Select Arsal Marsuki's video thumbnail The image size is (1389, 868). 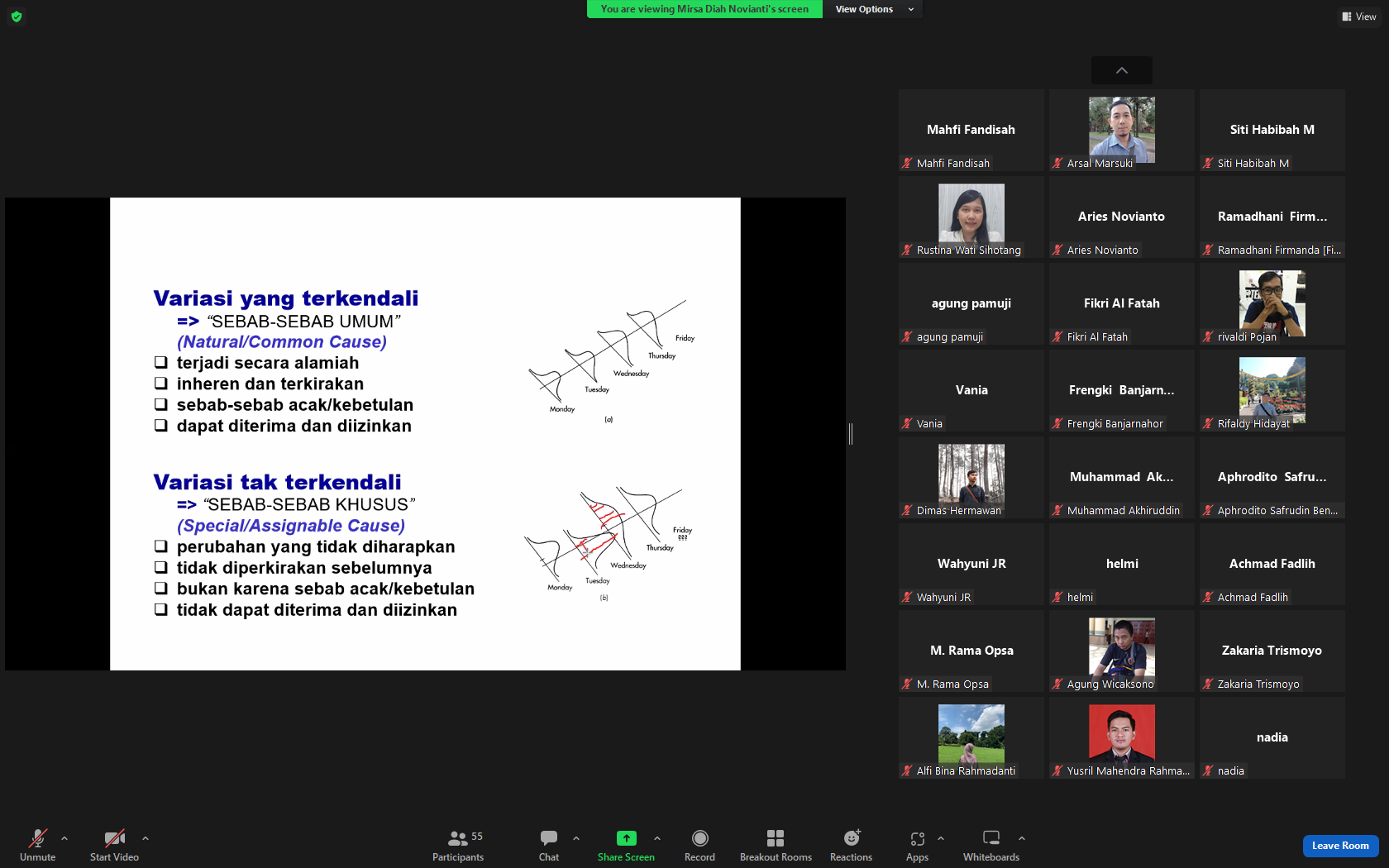tap(1122, 130)
